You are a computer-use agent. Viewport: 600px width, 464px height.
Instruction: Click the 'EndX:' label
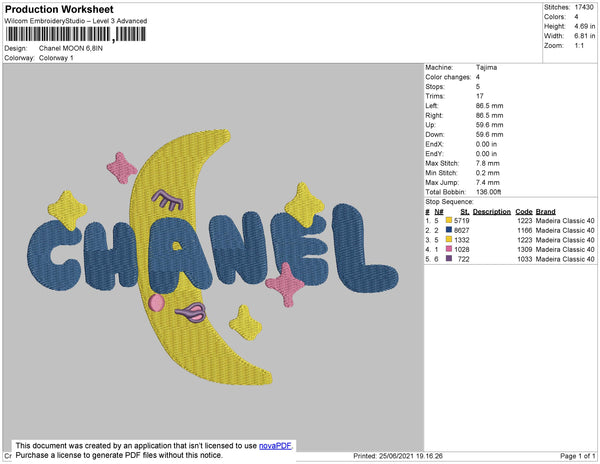[x=434, y=144]
